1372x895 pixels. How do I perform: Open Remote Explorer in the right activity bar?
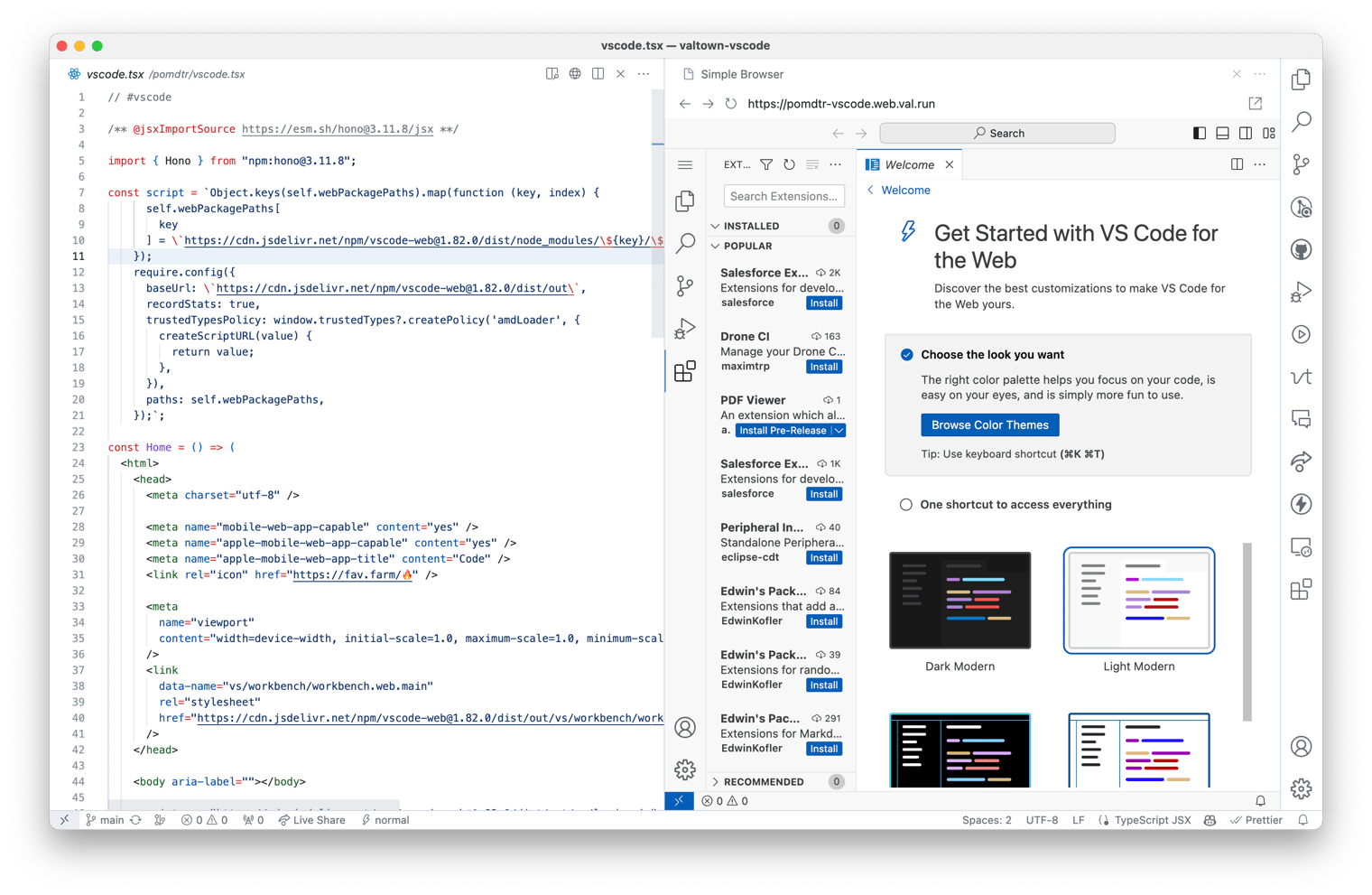coord(1301,547)
